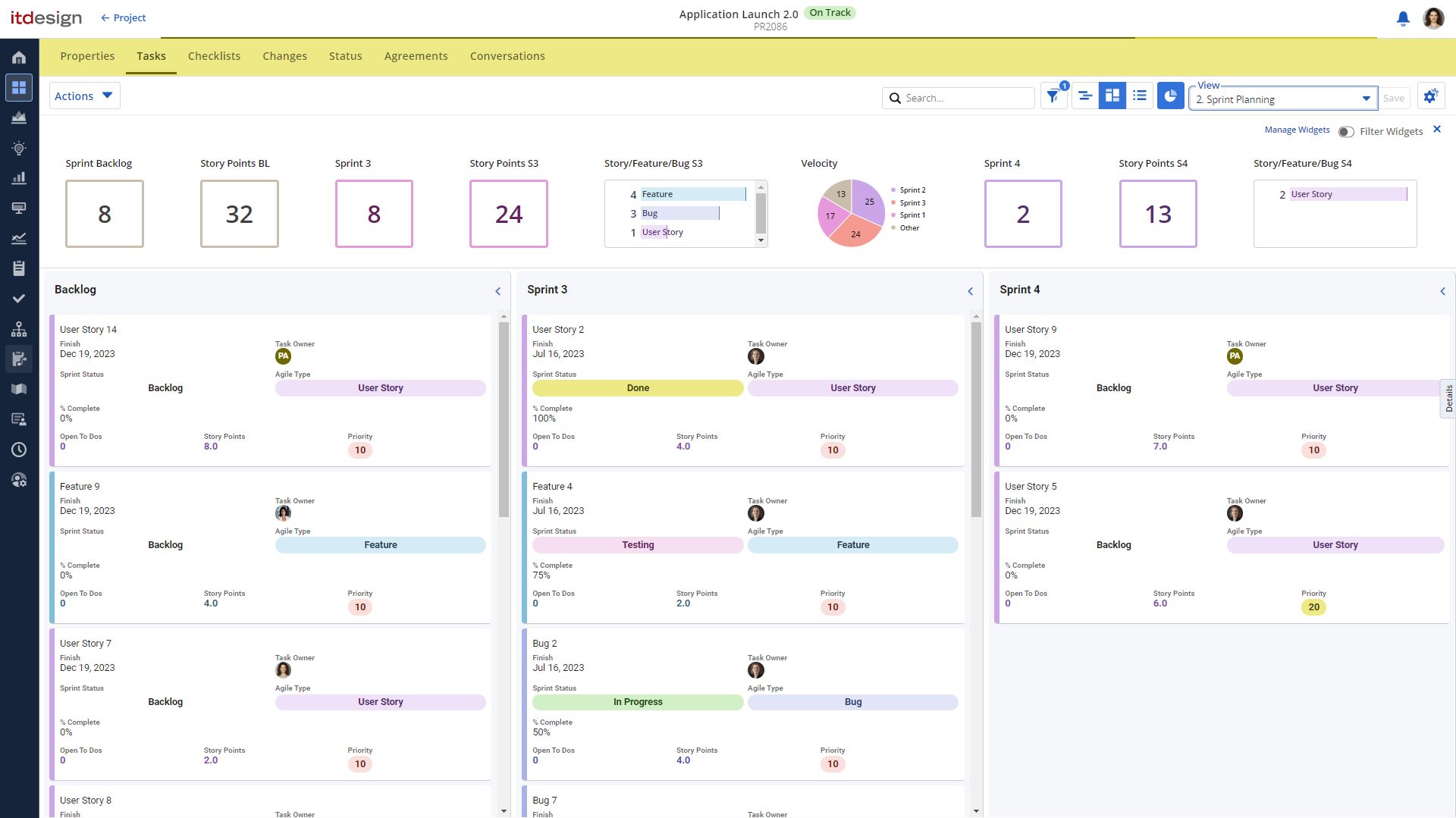Click the PA owner avatar on User Story 9
The height and width of the screenshot is (818, 1456).
click(1235, 356)
